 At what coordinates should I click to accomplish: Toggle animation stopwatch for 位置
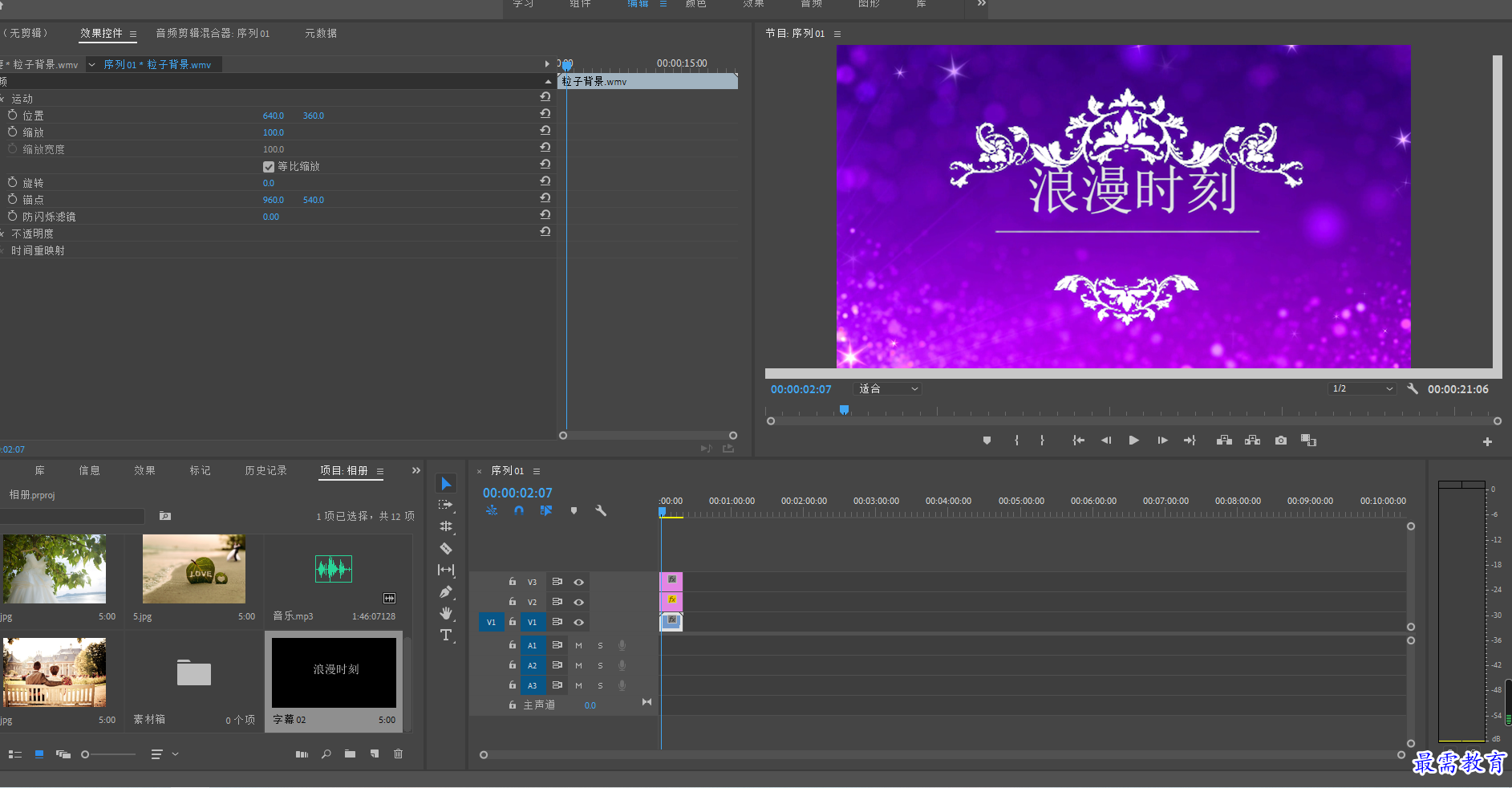pyautogui.click(x=12, y=115)
